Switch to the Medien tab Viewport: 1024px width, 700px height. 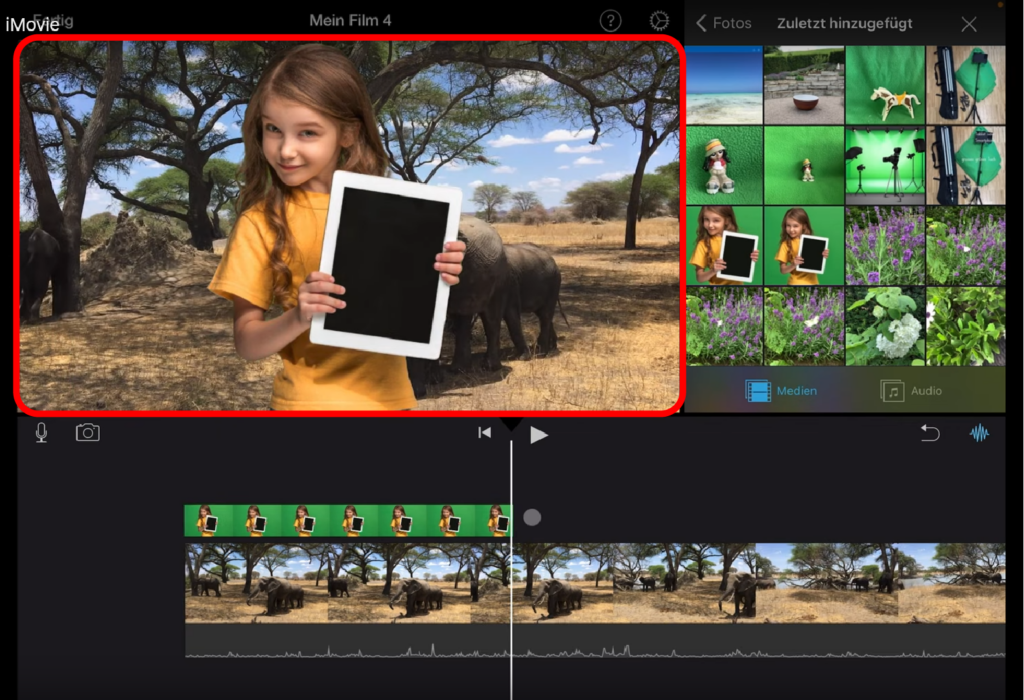[x=781, y=391]
